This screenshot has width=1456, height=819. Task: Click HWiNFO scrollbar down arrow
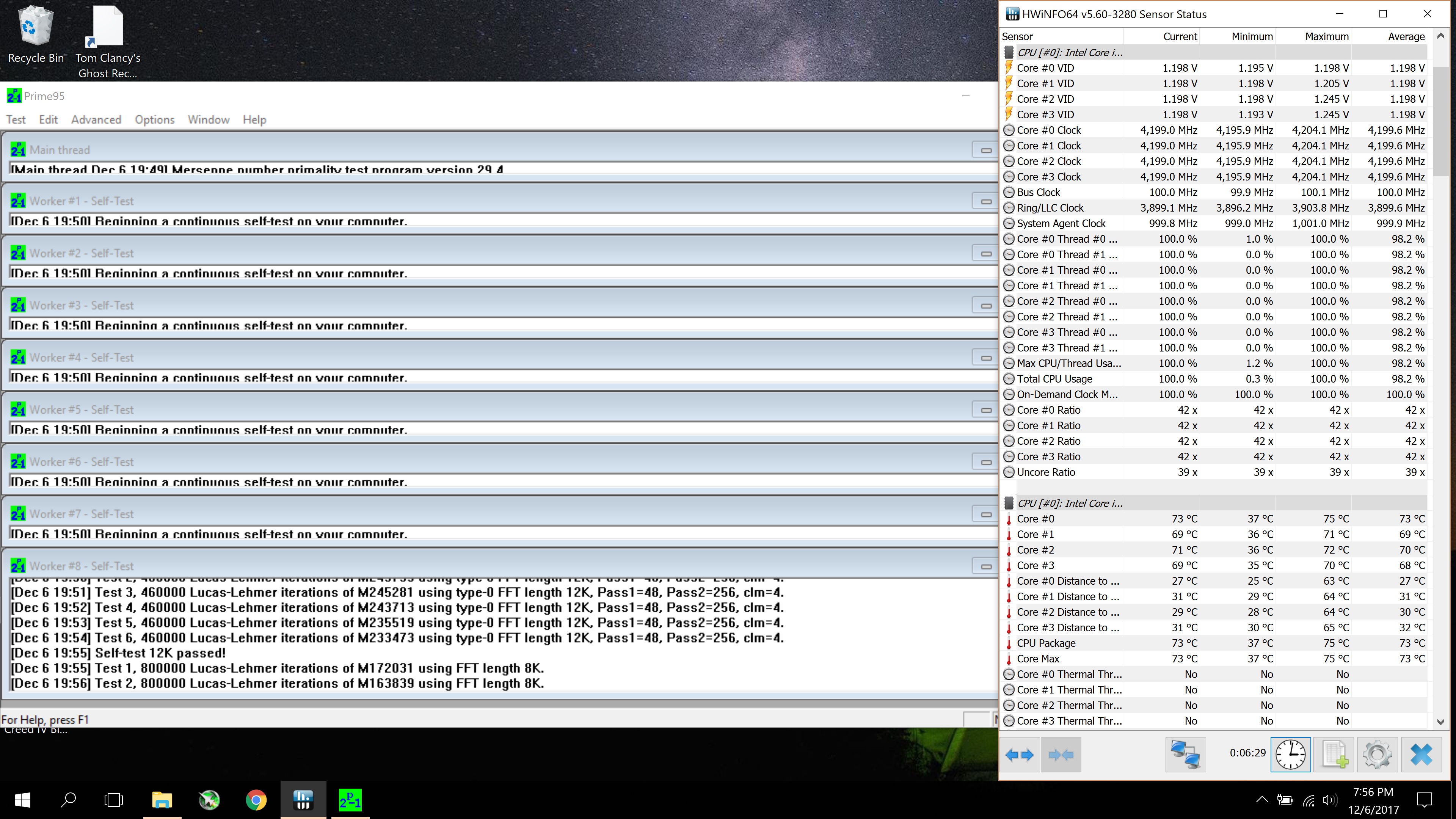[x=1440, y=721]
